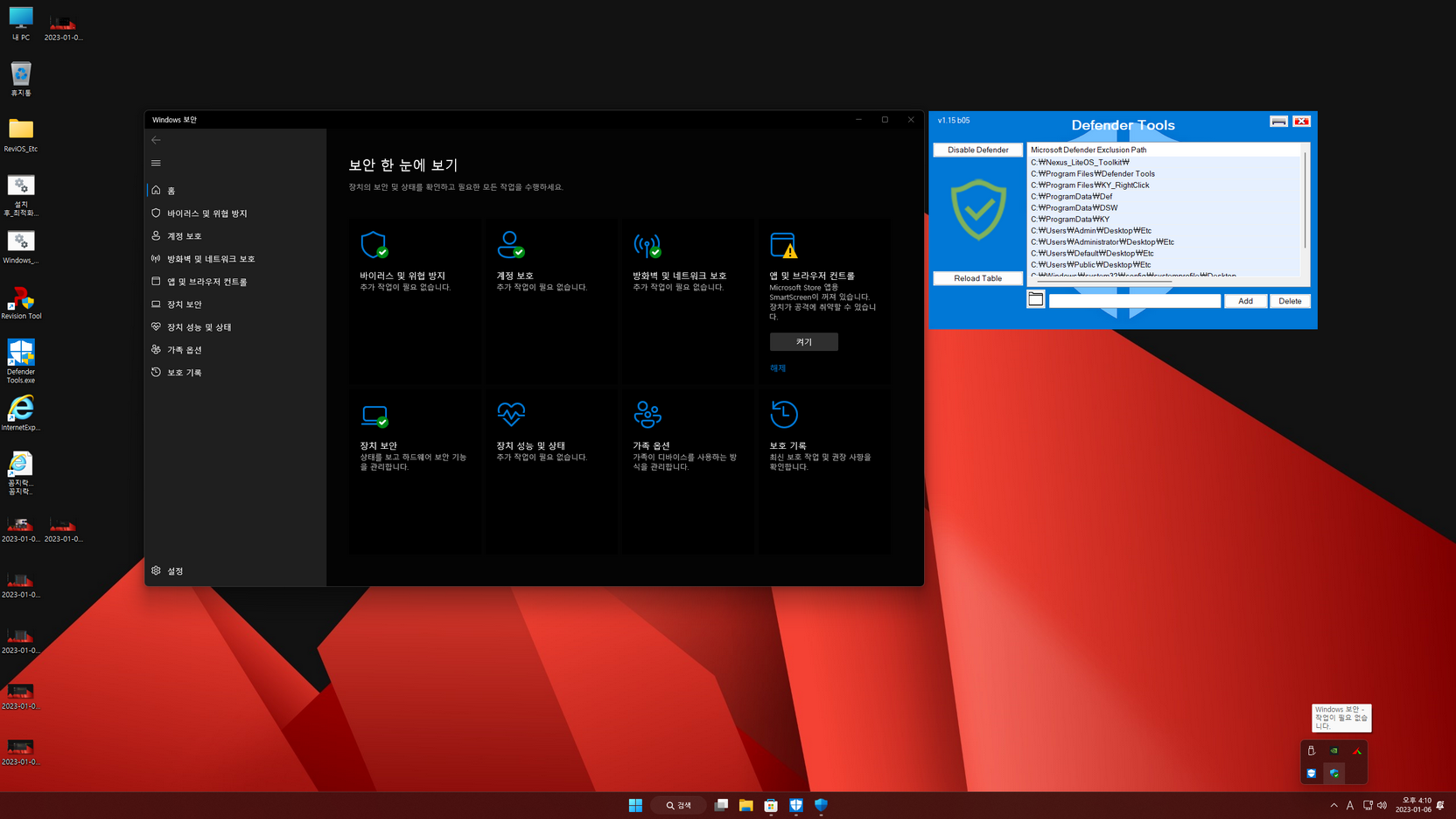Open 바이러스 및 위협 방지 from the sidebar

pos(236,213)
